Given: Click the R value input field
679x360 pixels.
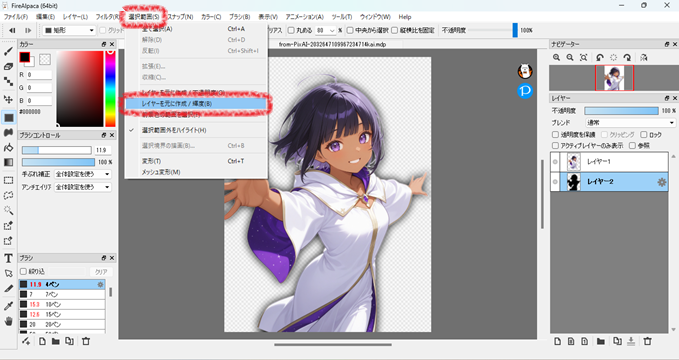Looking at the screenshot, I should point(39,75).
